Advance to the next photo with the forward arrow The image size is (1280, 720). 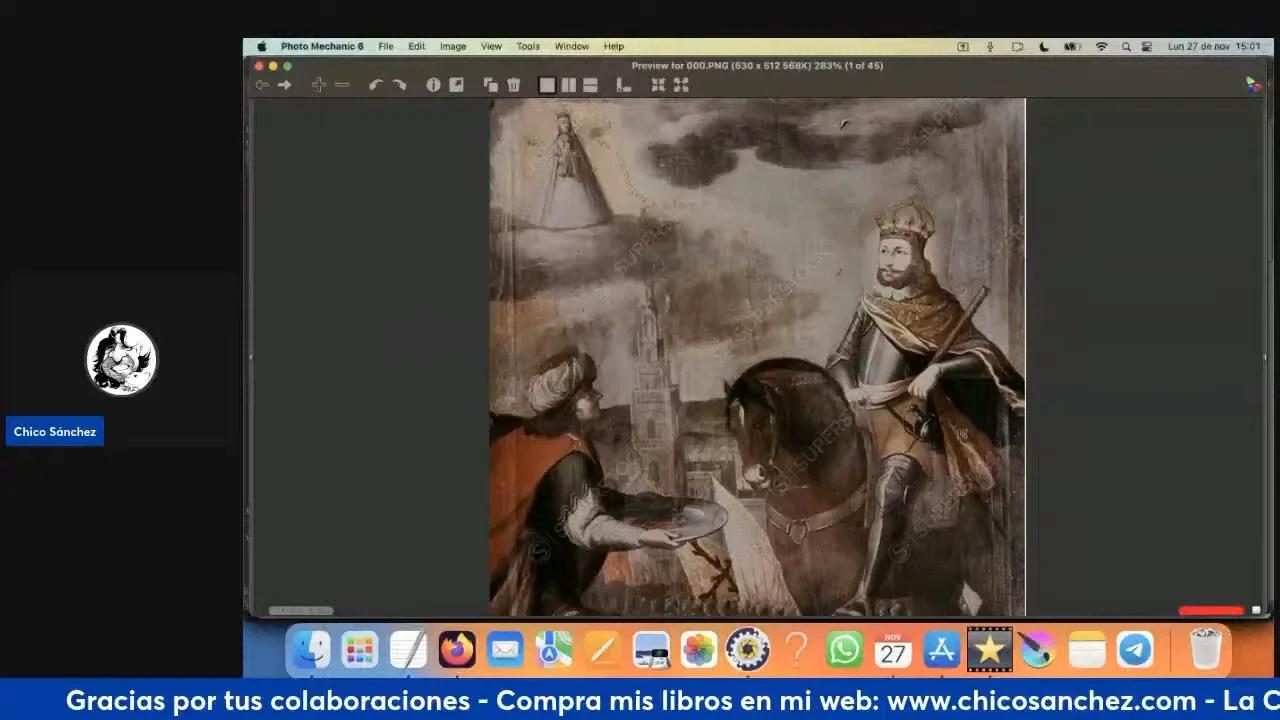click(x=283, y=85)
